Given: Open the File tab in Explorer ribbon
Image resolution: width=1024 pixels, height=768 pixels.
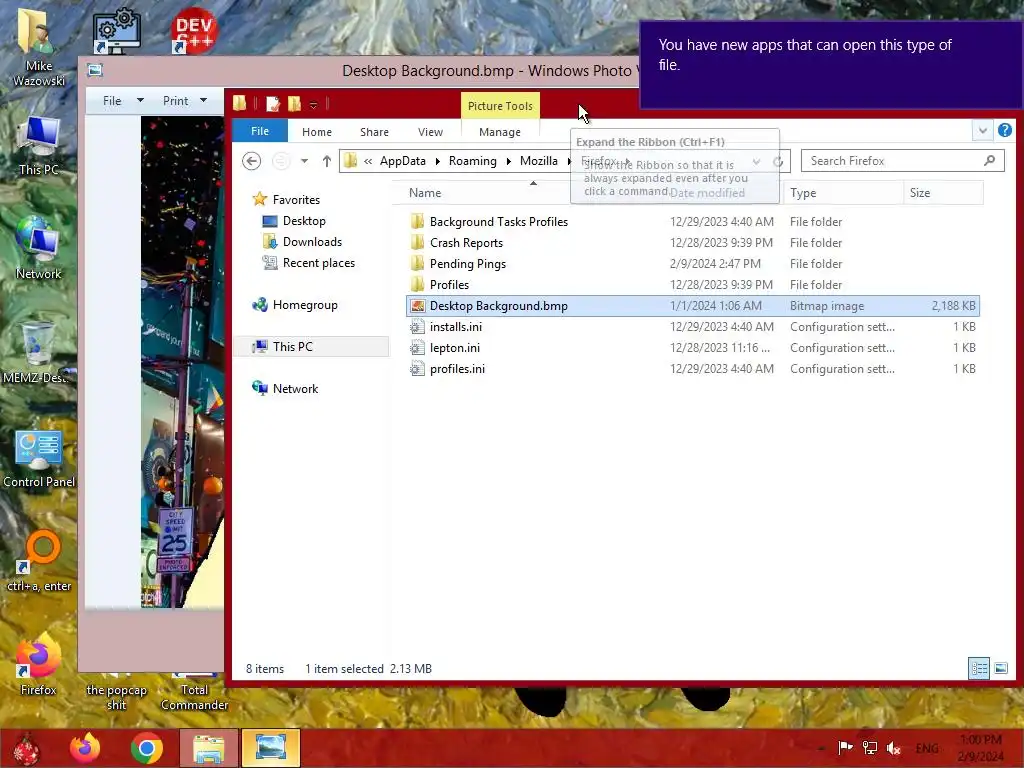Looking at the screenshot, I should (260, 131).
